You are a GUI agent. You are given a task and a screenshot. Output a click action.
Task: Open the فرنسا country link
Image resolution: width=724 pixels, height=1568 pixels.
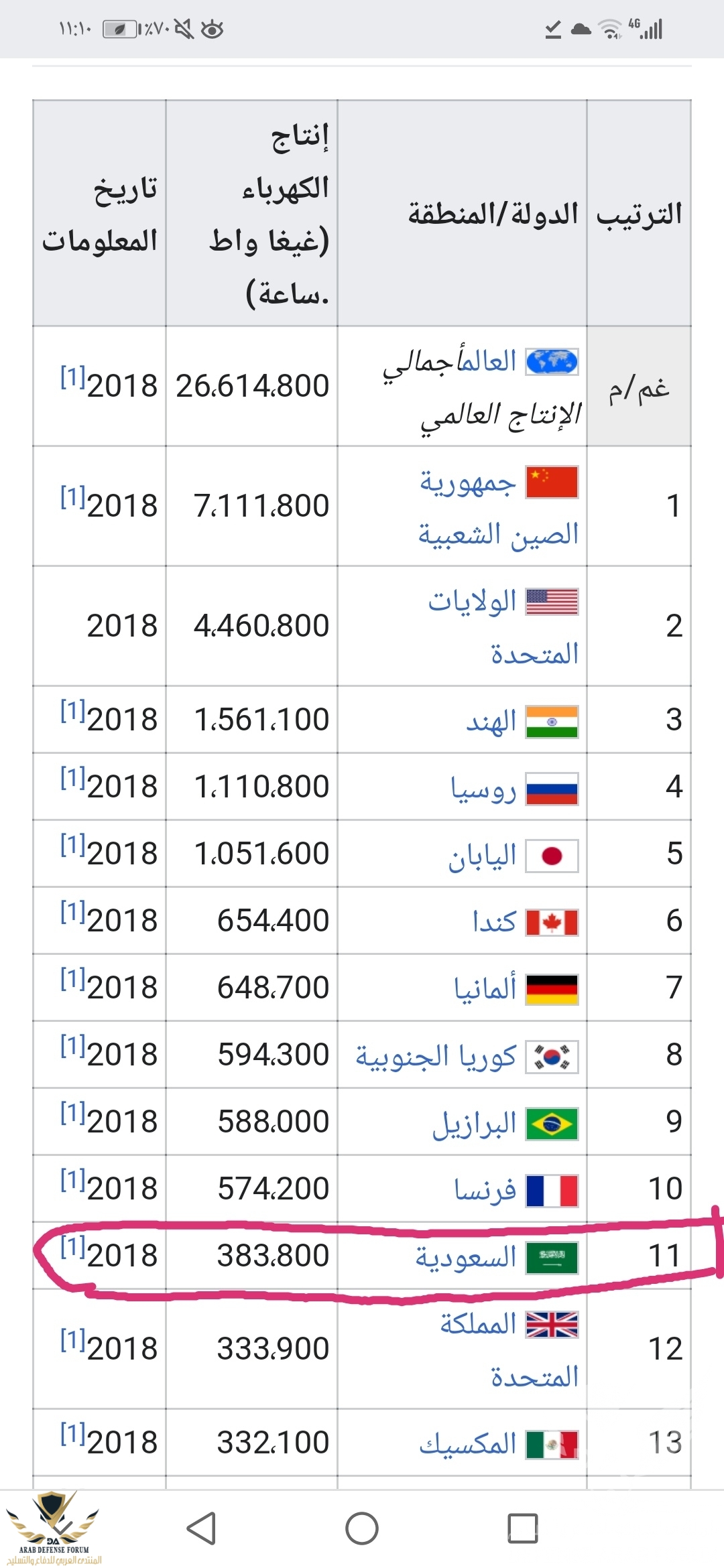pos(485,1190)
